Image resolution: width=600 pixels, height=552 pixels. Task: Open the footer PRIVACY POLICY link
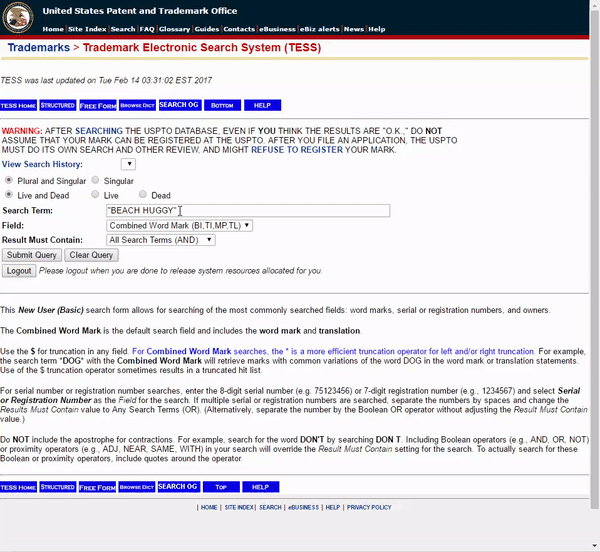click(x=369, y=507)
